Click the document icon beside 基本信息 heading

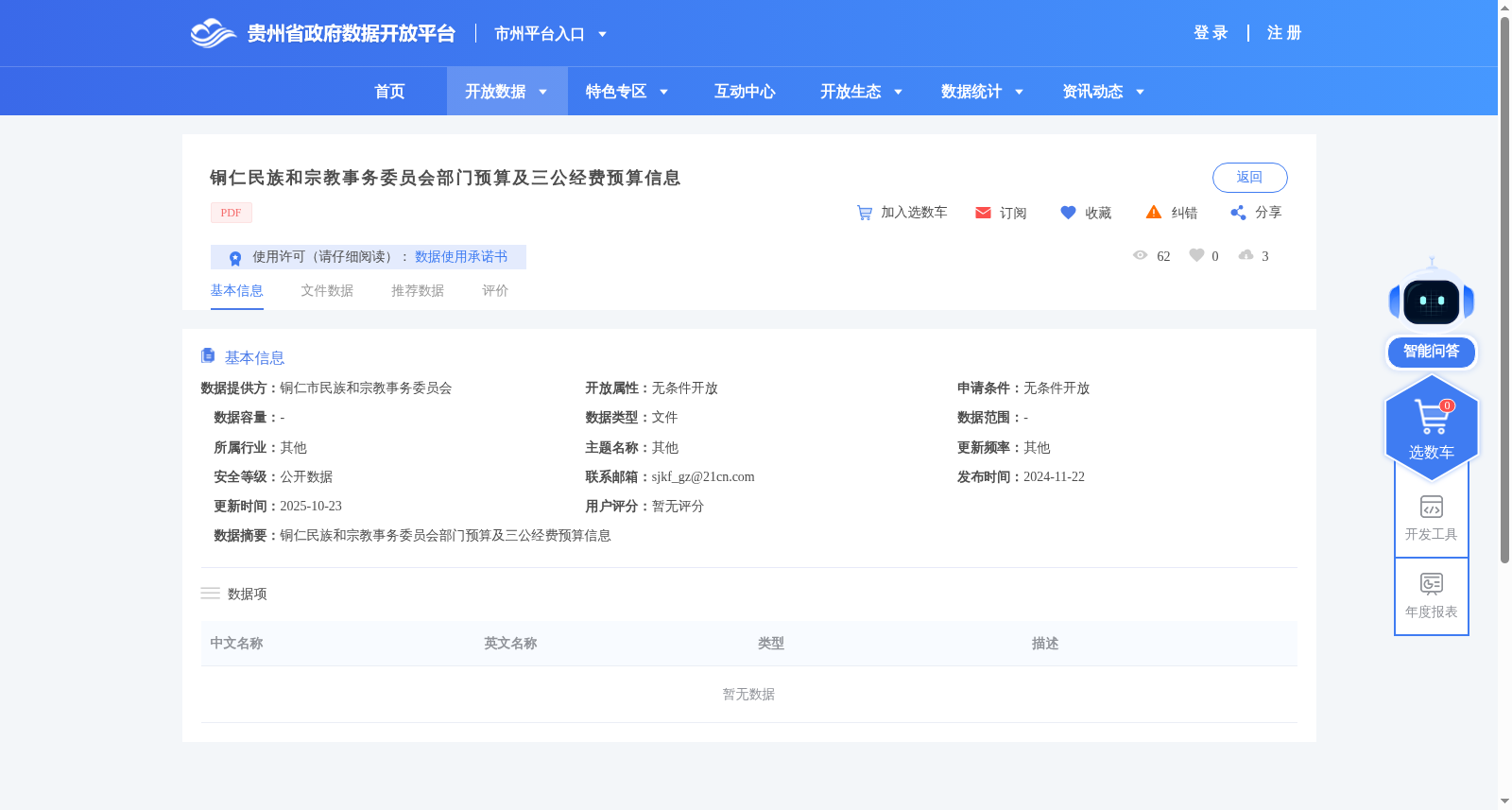pos(208,356)
